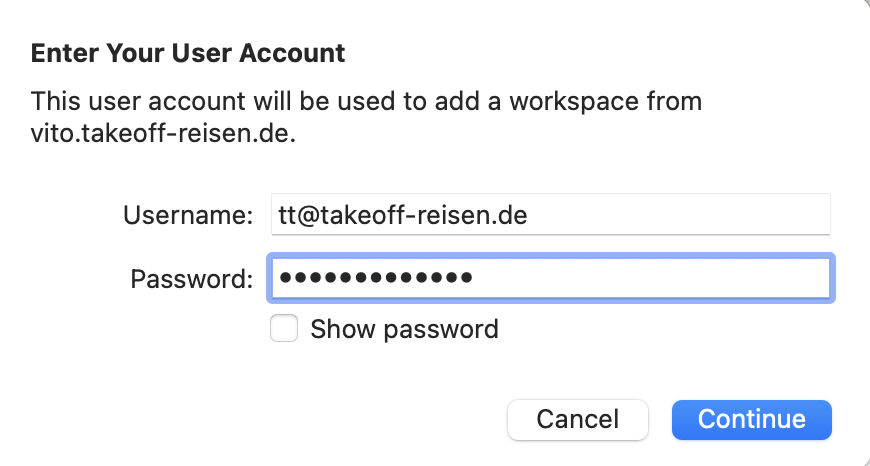Image resolution: width=870 pixels, height=466 pixels.
Task: Click the "Show password" label text
Action: 404,329
